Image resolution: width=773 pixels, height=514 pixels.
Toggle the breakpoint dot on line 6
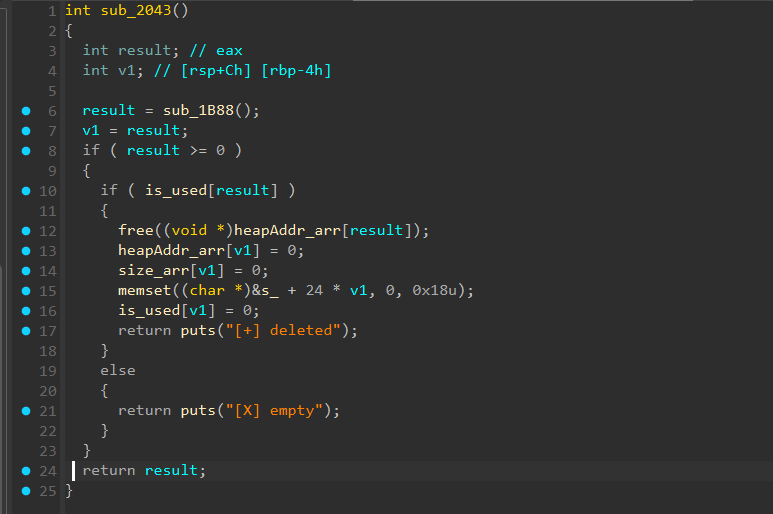point(27,111)
